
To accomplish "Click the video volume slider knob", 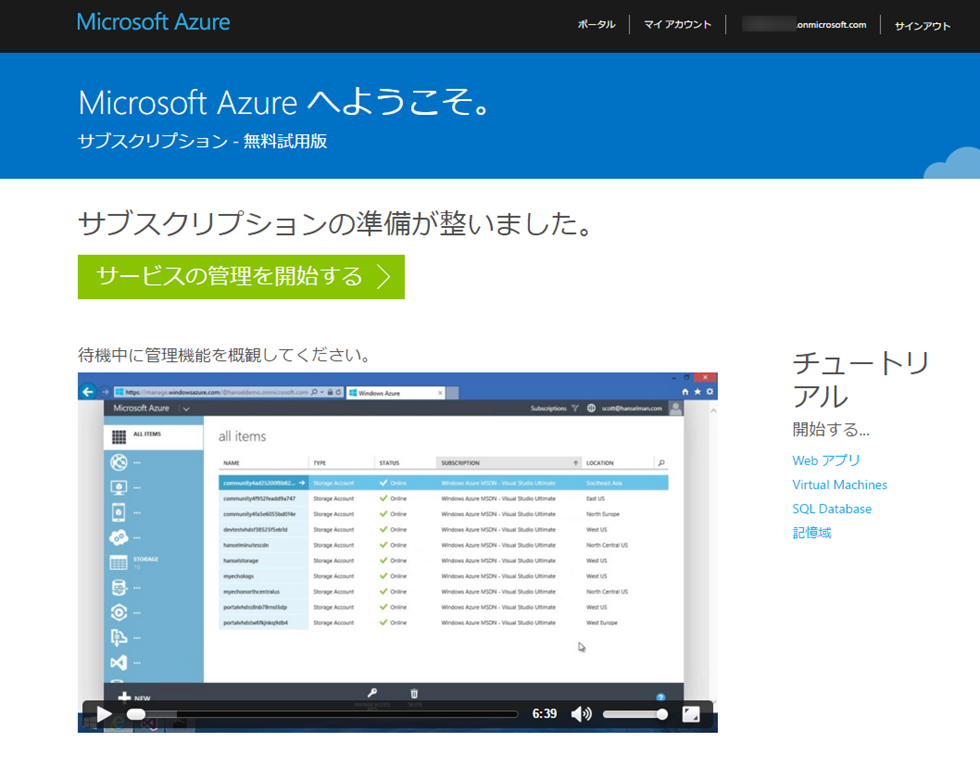I will pos(662,714).
